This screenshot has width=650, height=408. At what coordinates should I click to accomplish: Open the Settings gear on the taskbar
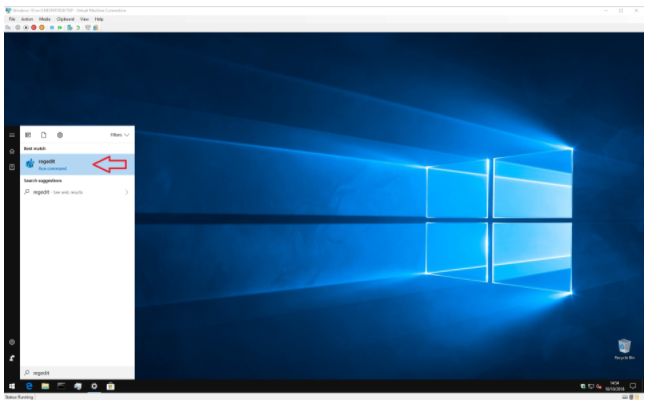click(x=94, y=386)
